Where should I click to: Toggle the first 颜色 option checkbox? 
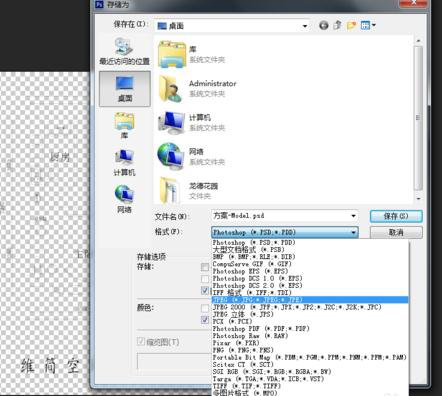pyautogui.click(x=205, y=308)
